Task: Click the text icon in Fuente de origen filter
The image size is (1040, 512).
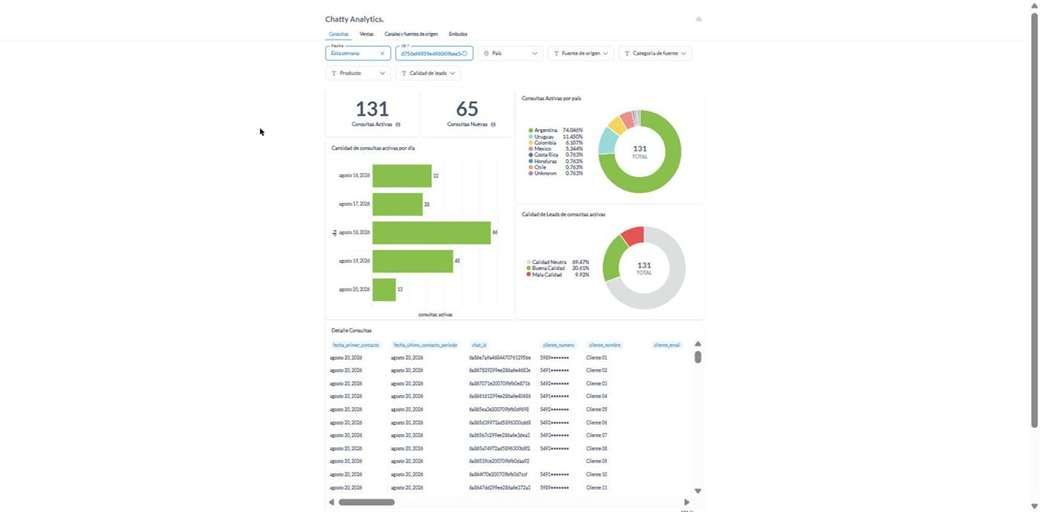Action: coord(556,53)
